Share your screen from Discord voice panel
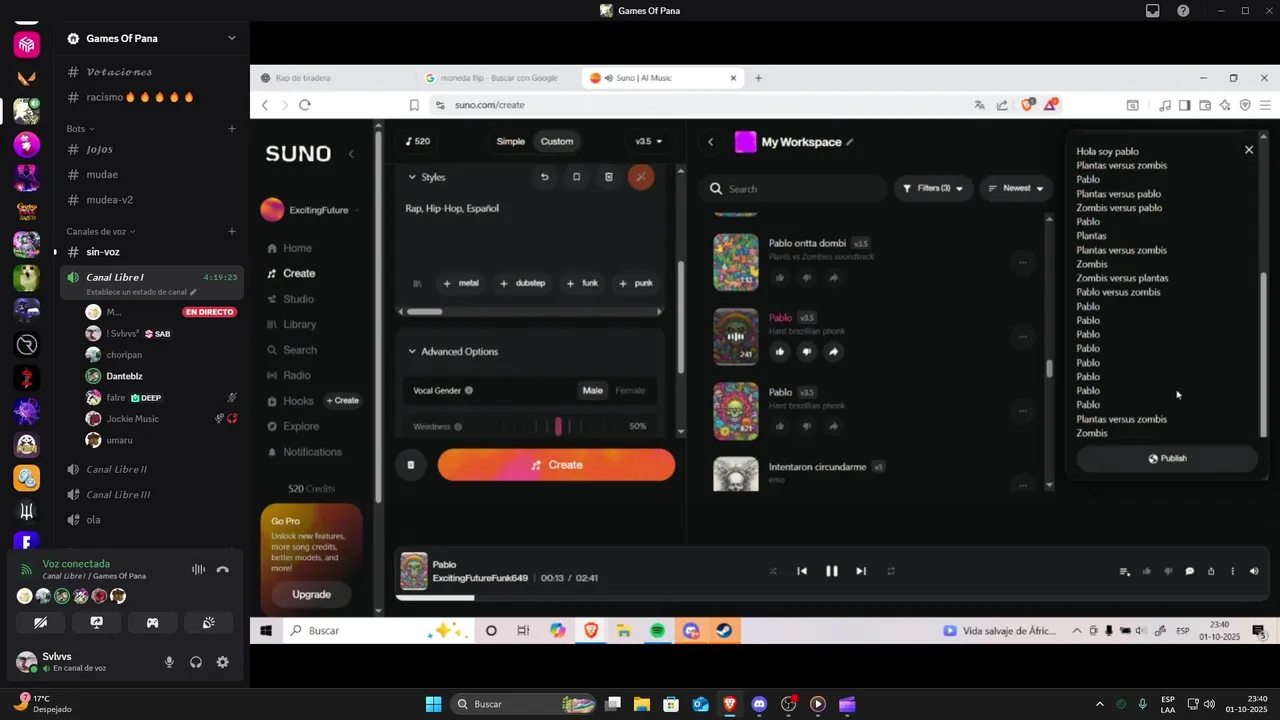 click(x=96, y=622)
